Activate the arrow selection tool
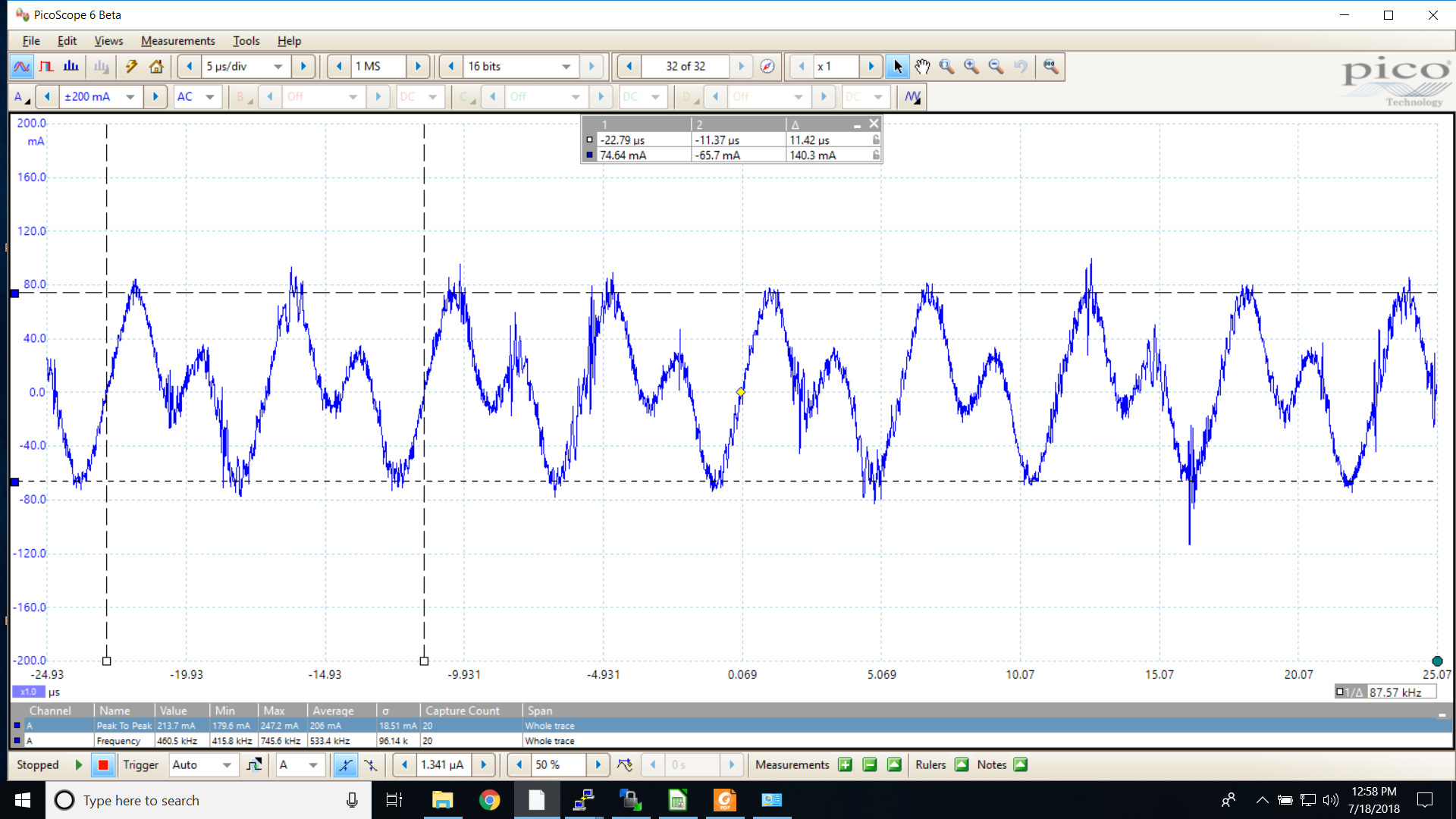This screenshot has width=1456, height=819. (x=898, y=67)
